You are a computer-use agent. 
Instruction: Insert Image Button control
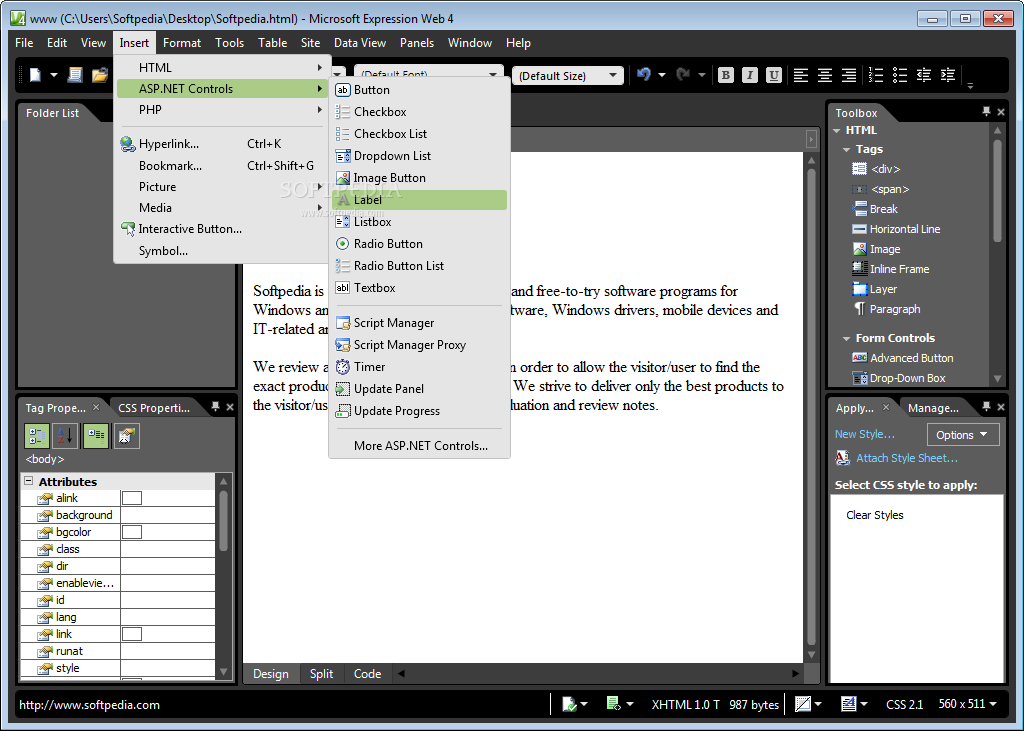pos(419,178)
